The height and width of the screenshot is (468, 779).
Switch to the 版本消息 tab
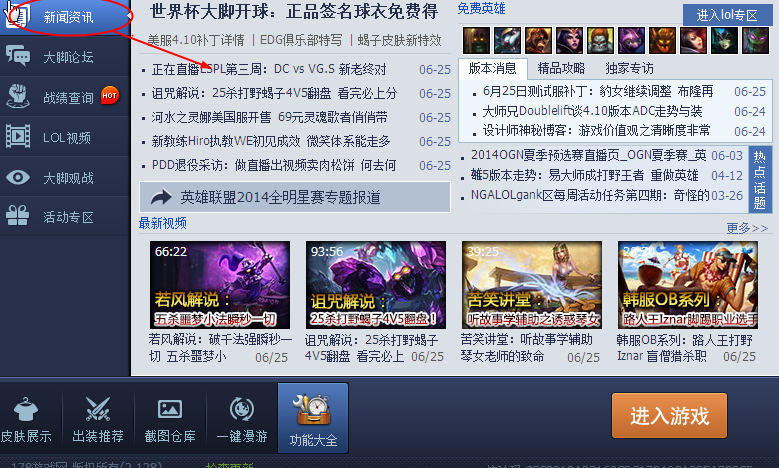coord(492,68)
